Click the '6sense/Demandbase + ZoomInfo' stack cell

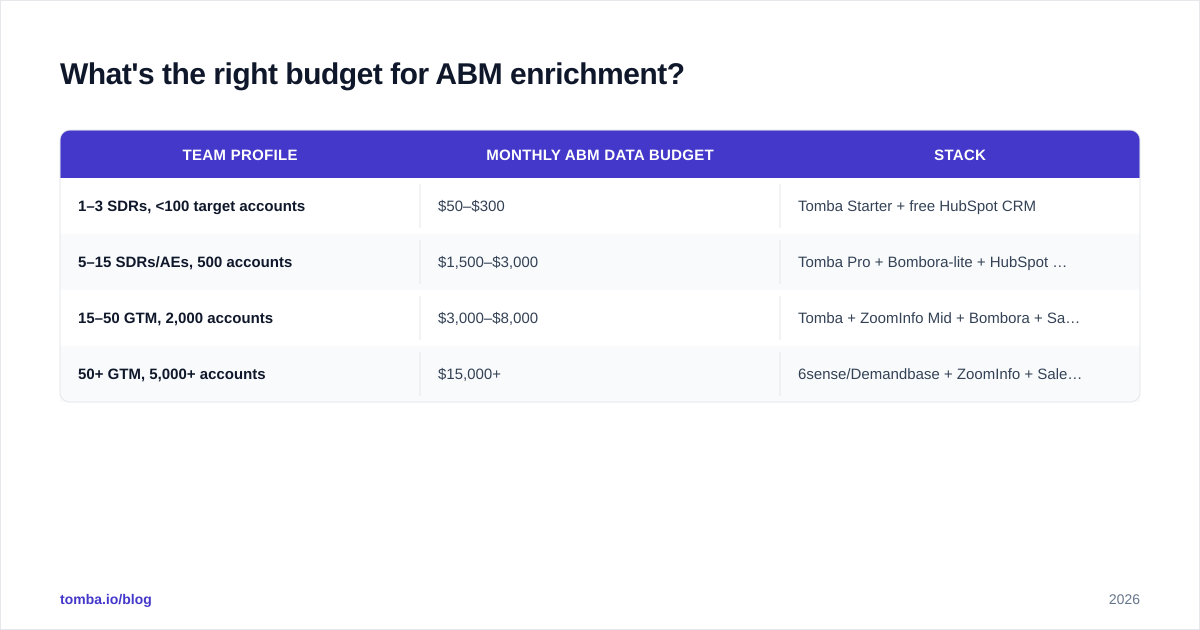(960, 374)
